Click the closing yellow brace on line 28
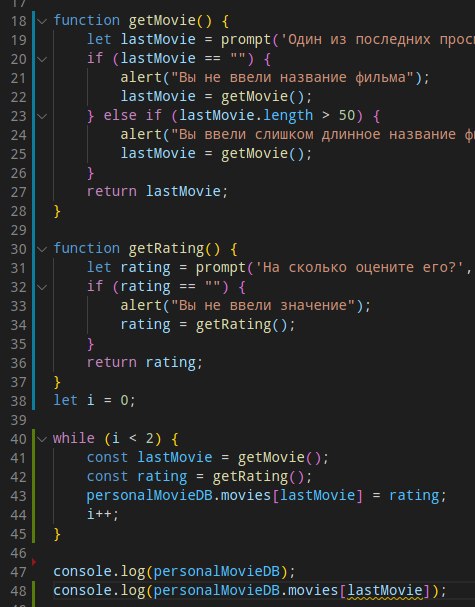Screen dimensions: 475x607 (x=57, y=211)
